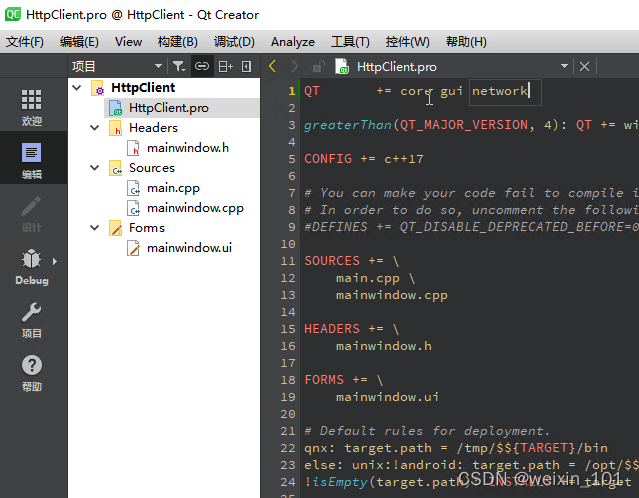Screen dimensions: 639x498
Task: Toggle synchronize with editor link icon
Action: point(202,66)
